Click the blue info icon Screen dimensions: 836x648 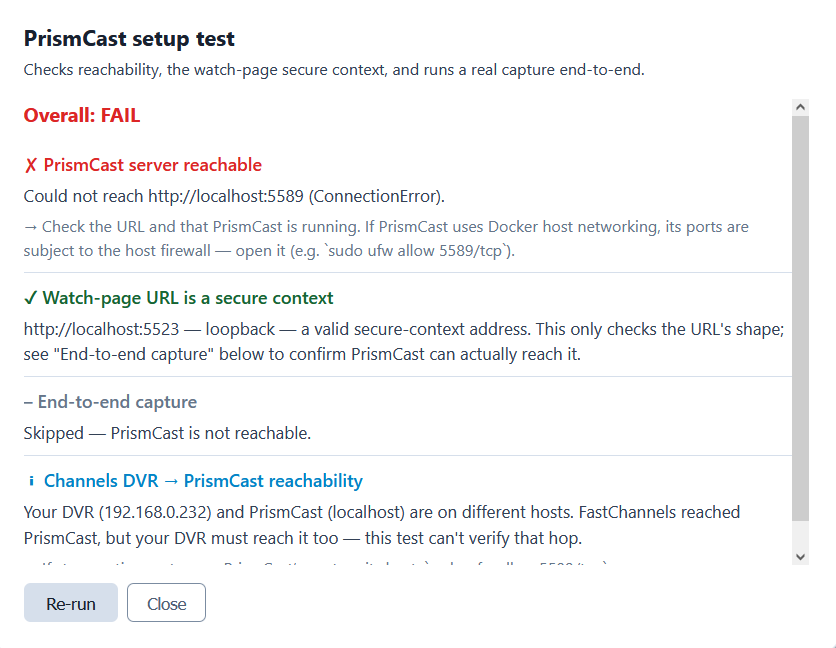(x=31, y=481)
